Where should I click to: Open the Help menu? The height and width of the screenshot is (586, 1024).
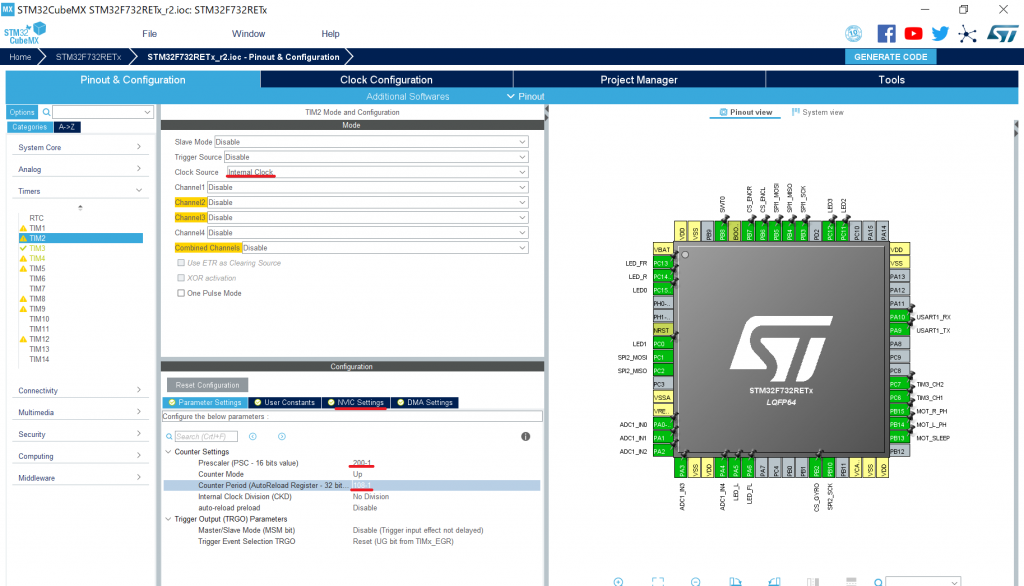[330, 33]
